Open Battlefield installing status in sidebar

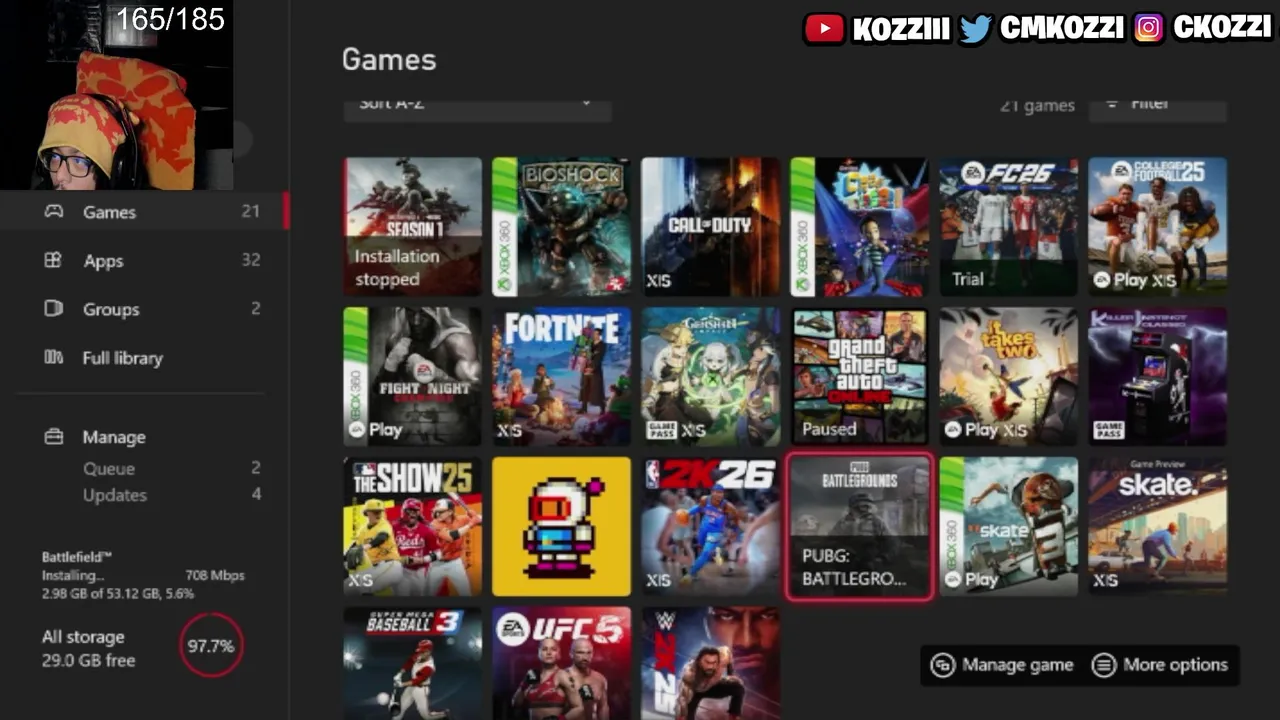tap(143, 575)
